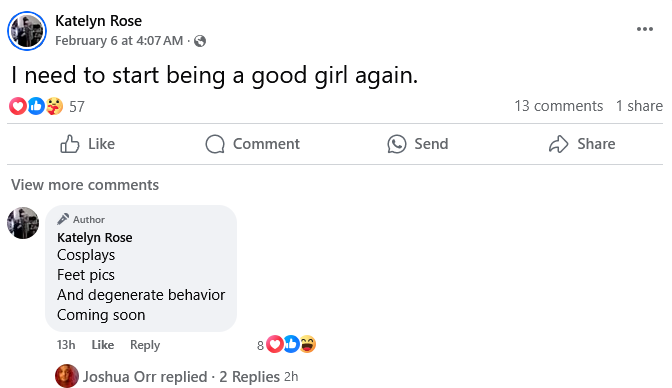
Task: Open Katelyn Rose's comment avatar
Action: (x=23, y=223)
